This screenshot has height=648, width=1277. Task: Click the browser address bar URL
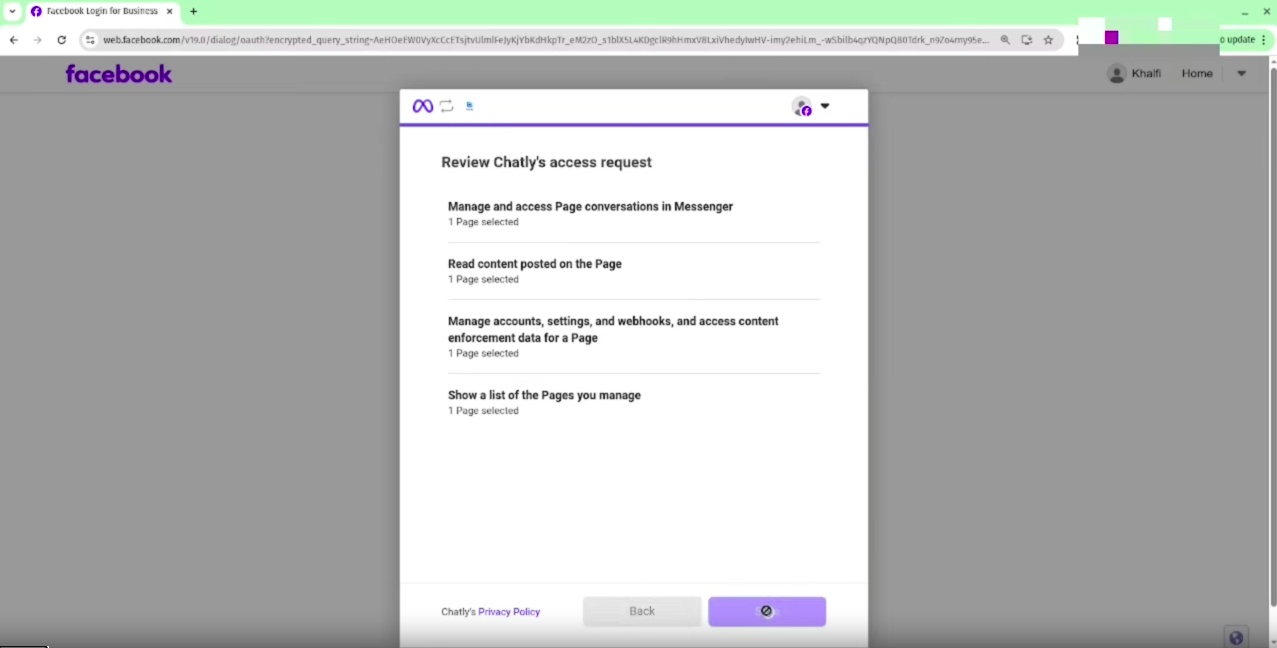click(545, 40)
